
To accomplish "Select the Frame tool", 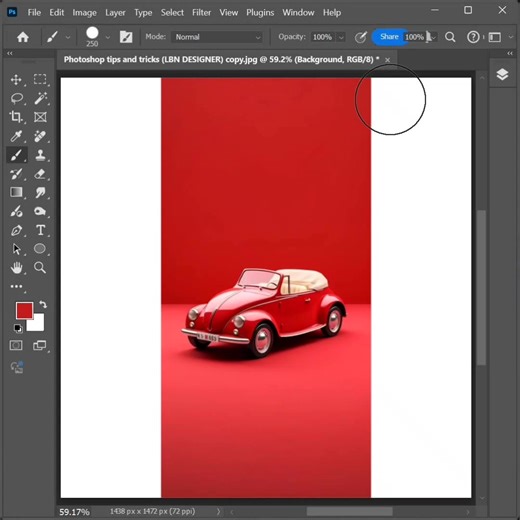I will click(40, 117).
